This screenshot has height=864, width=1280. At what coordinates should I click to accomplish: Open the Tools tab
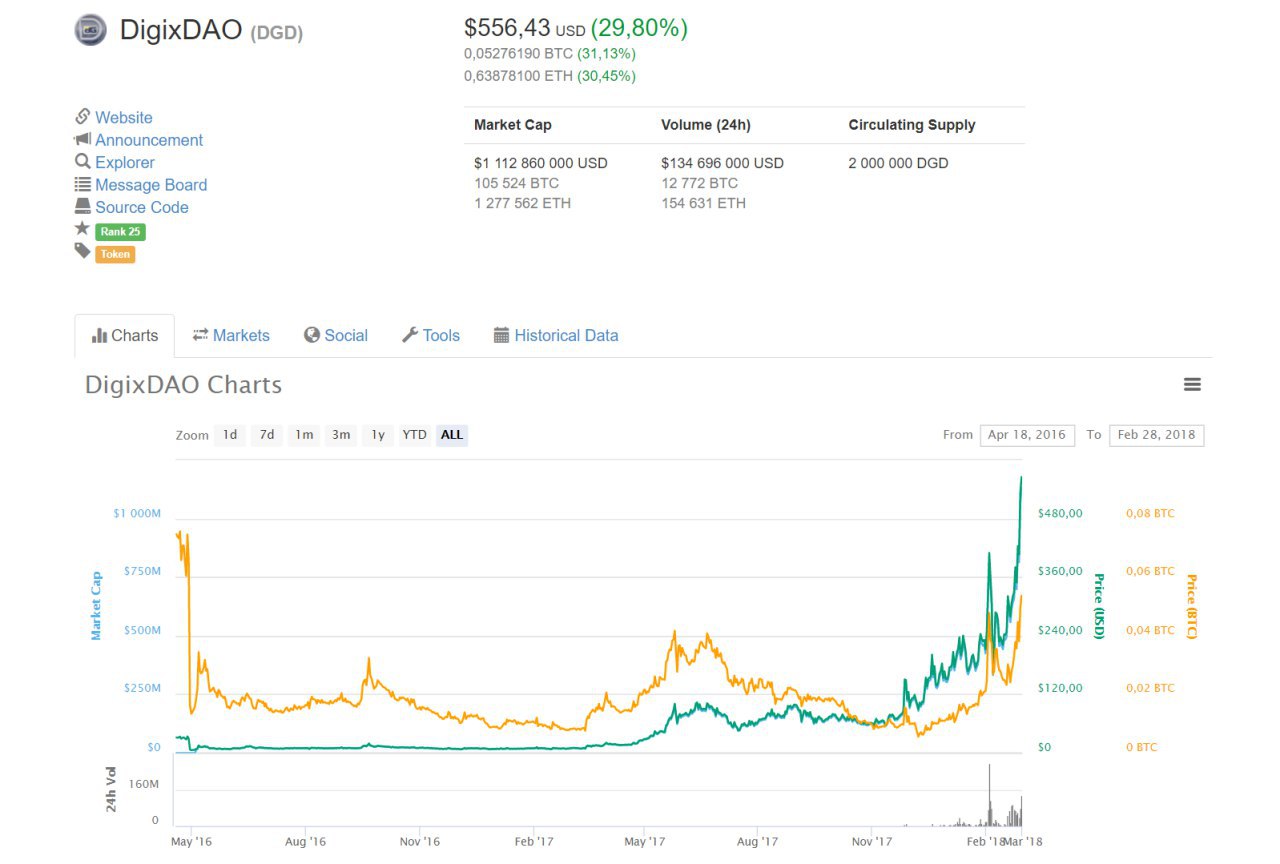[x=431, y=336]
